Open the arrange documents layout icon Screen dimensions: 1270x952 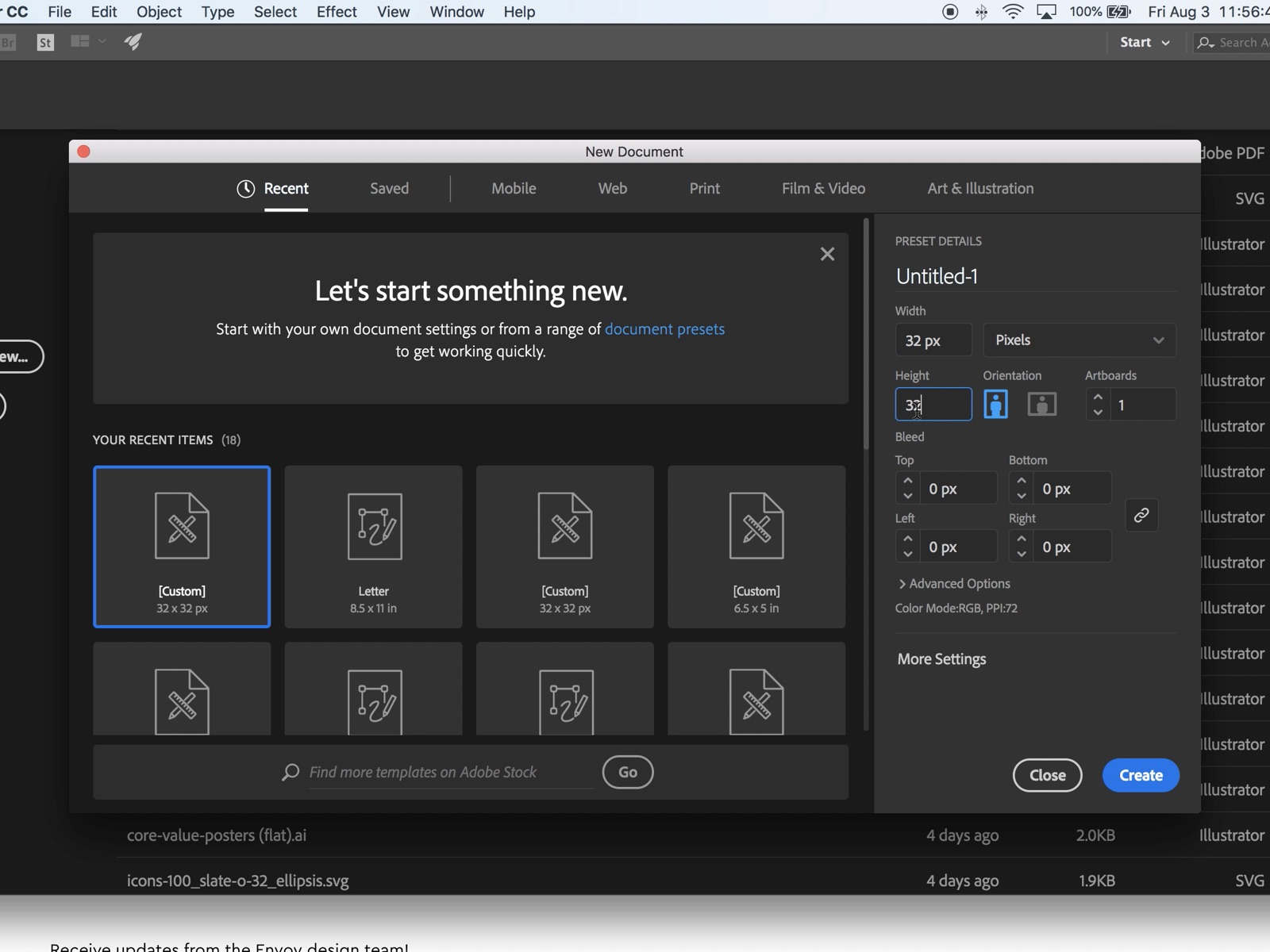[79, 41]
